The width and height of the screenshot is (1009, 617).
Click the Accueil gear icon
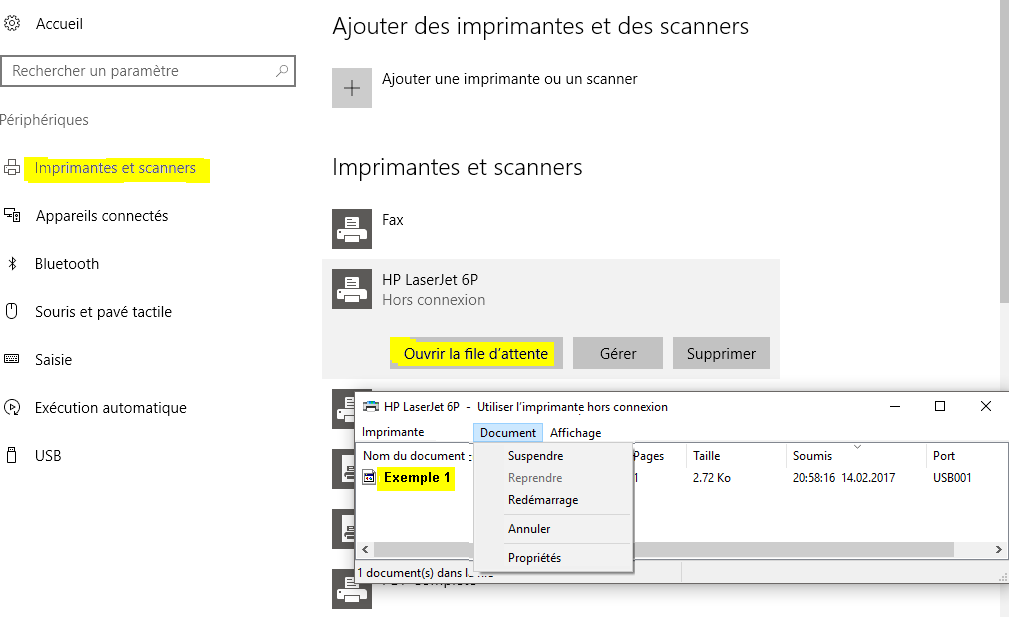tap(12, 23)
